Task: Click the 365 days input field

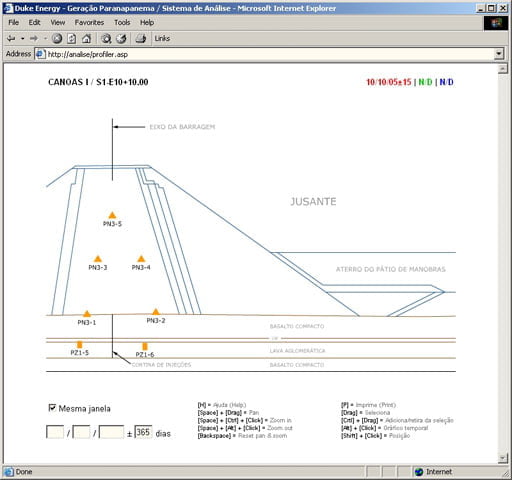Action: [x=143, y=432]
